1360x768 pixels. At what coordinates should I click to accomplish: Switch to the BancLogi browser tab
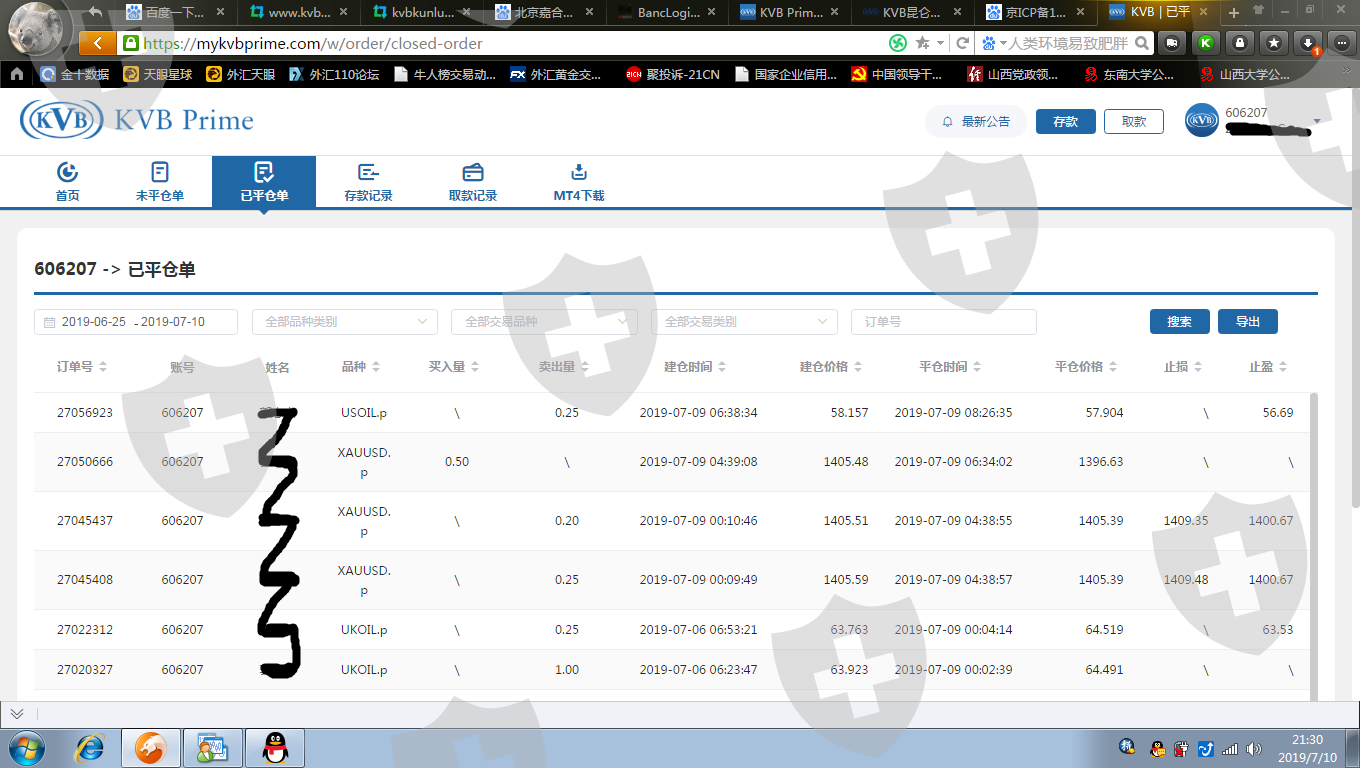point(667,13)
